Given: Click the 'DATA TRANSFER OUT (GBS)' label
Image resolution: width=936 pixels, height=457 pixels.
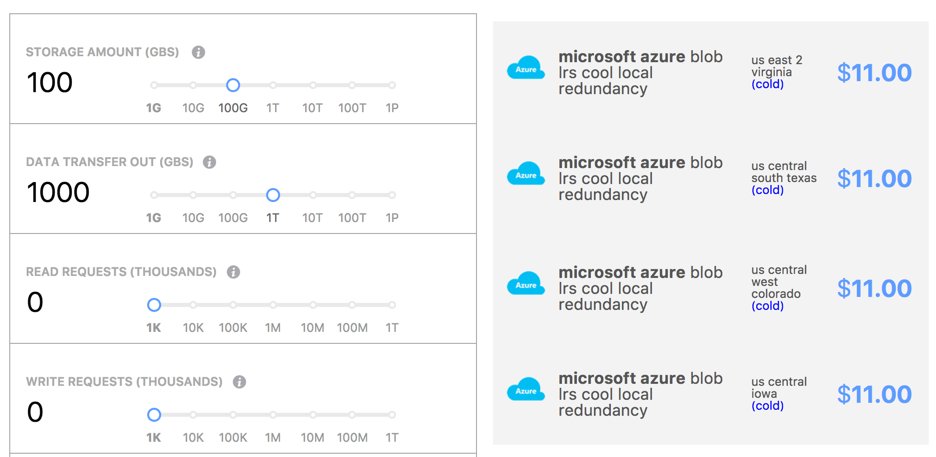Looking at the screenshot, I should coord(109,162).
